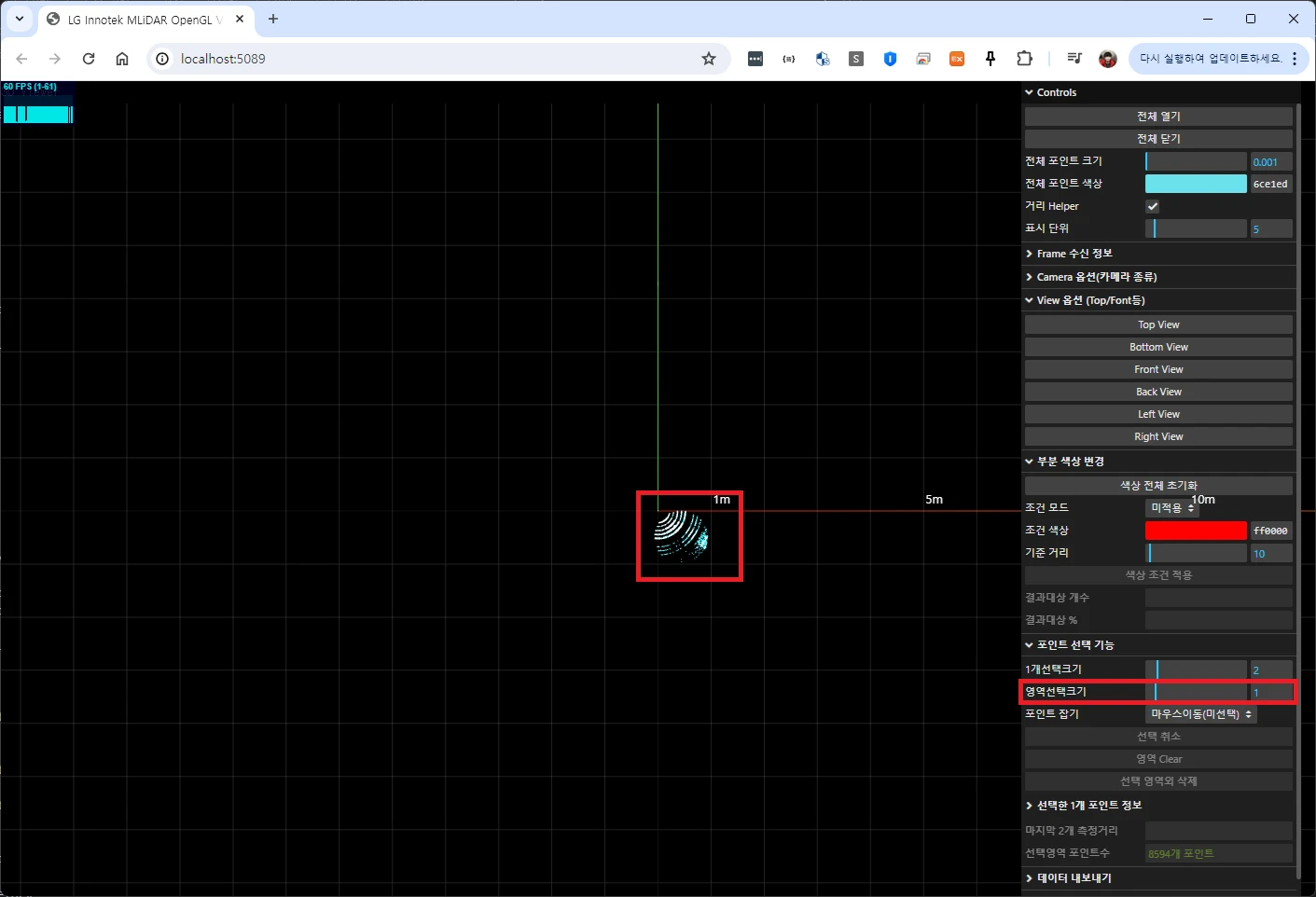Screen dimensions: 1316x897
Task: Switch to Front View
Action: tap(1158, 369)
